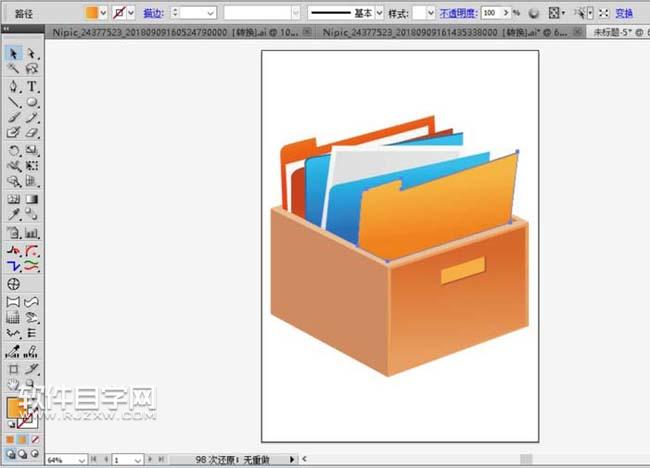Viewport: 650px width, 468px height.
Task: Click the 描边 stroke link
Action: [153, 13]
